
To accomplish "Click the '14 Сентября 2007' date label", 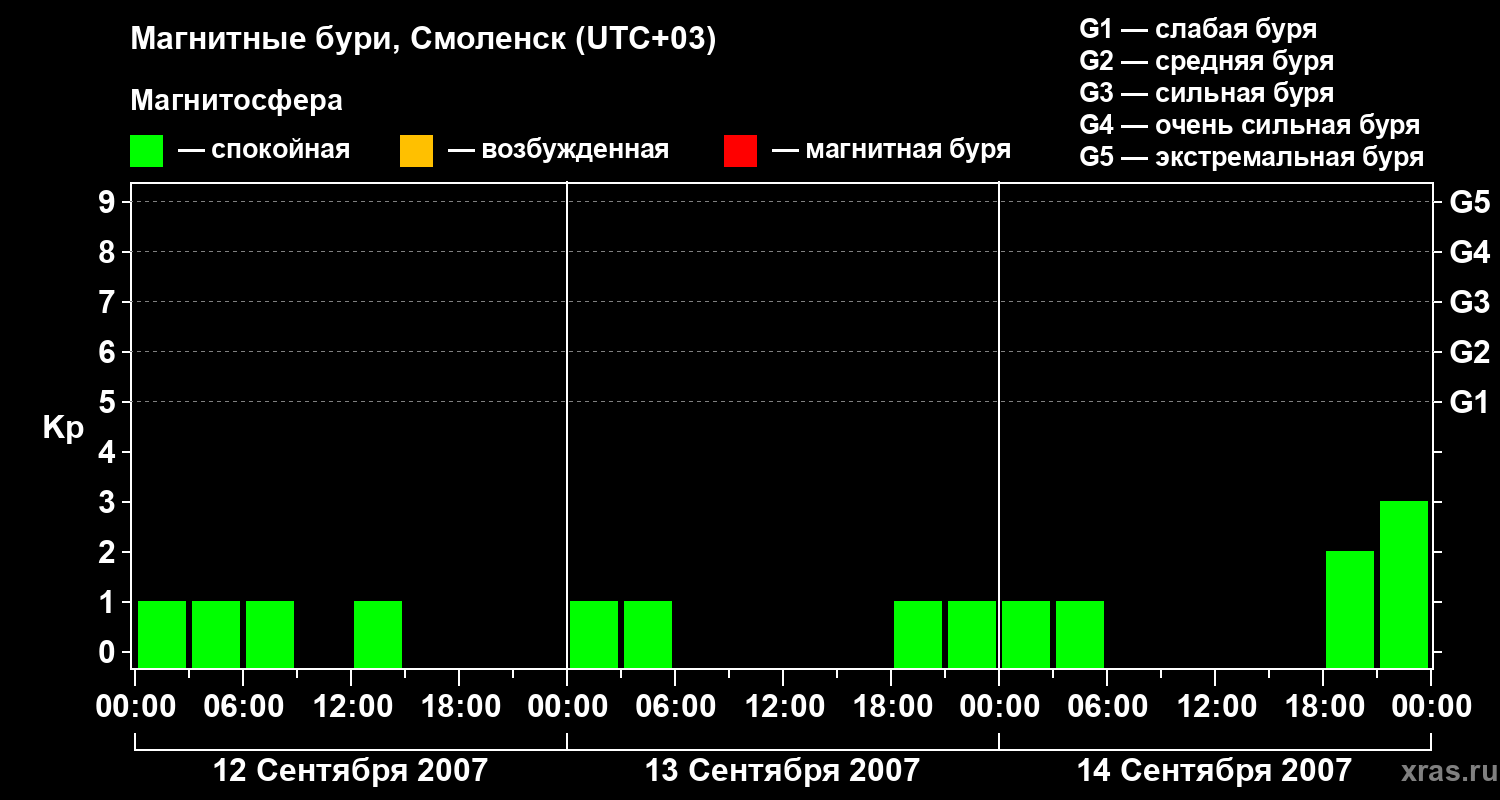I will click(1214, 771).
